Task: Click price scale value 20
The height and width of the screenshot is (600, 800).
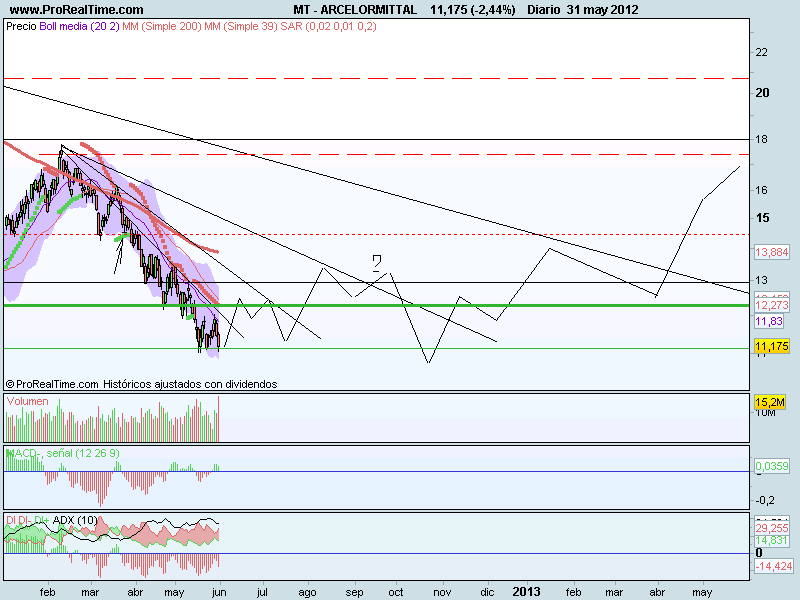Action: [762, 93]
